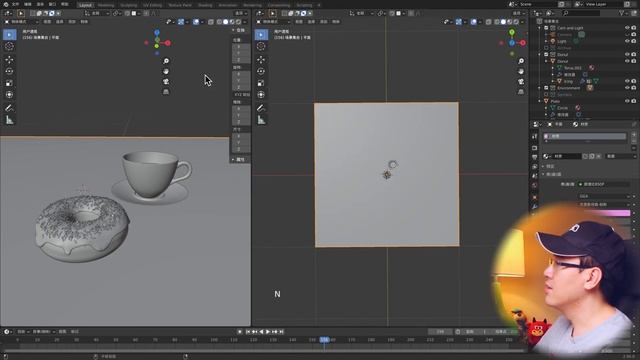The height and width of the screenshot is (360, 640).
Task: Jump to the timeline start frame
Action: pyautogui.click(x=248, y=332)
